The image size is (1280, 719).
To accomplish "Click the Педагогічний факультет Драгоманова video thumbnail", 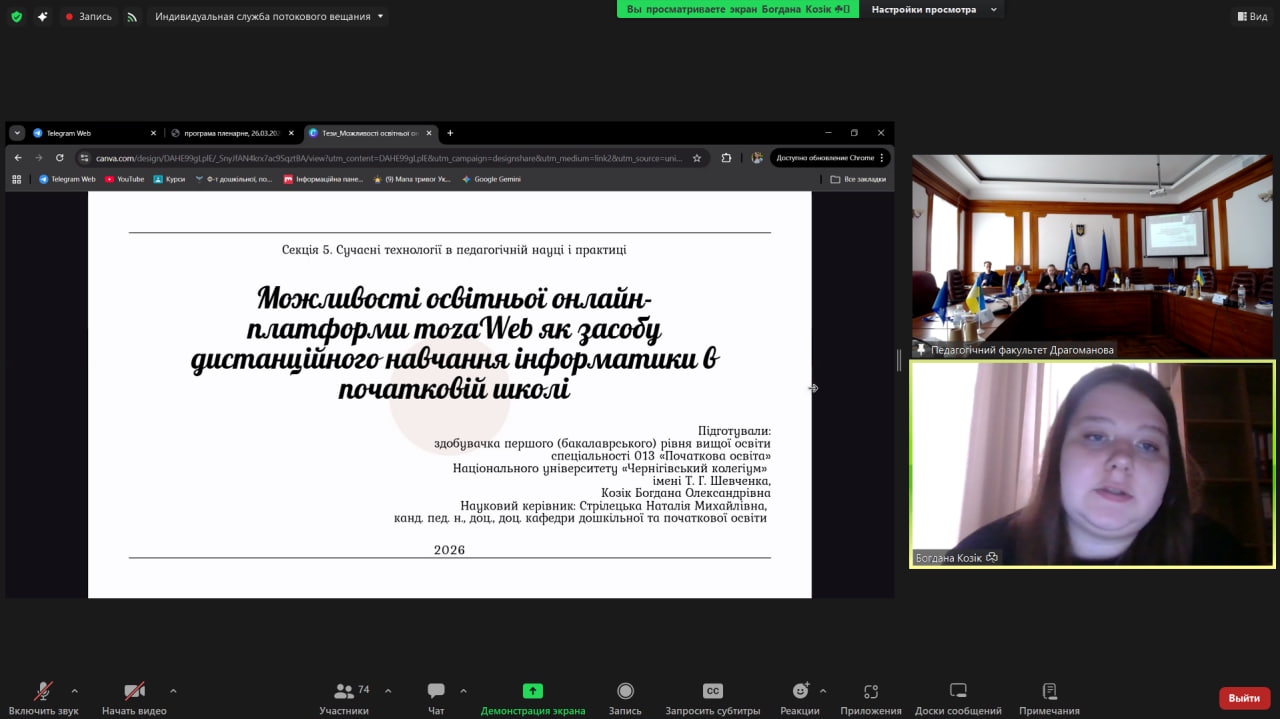I will pyautogui.click(x=1092, y=255).
